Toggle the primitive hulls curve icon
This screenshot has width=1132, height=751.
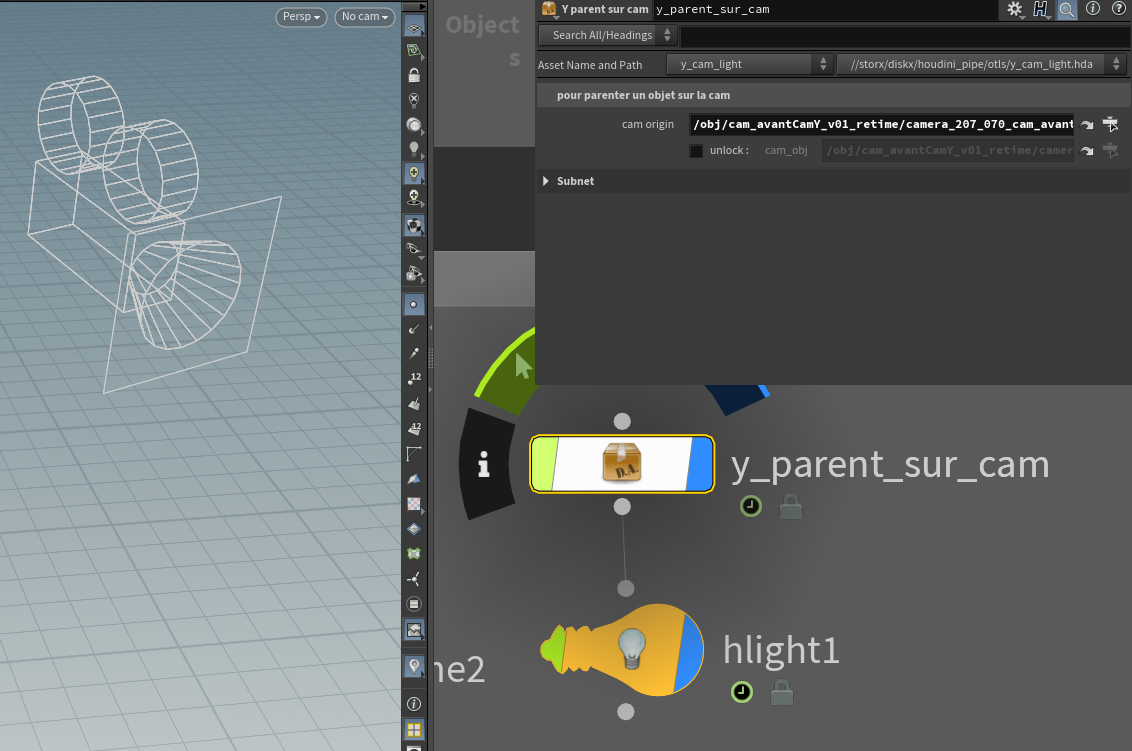click(x=414, y=453)
